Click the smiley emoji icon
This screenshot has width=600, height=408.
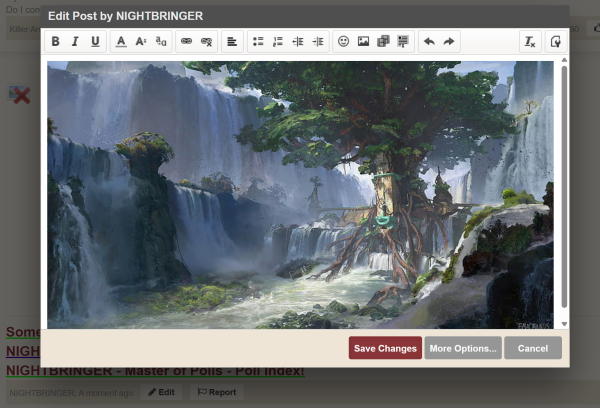point(344,42)
